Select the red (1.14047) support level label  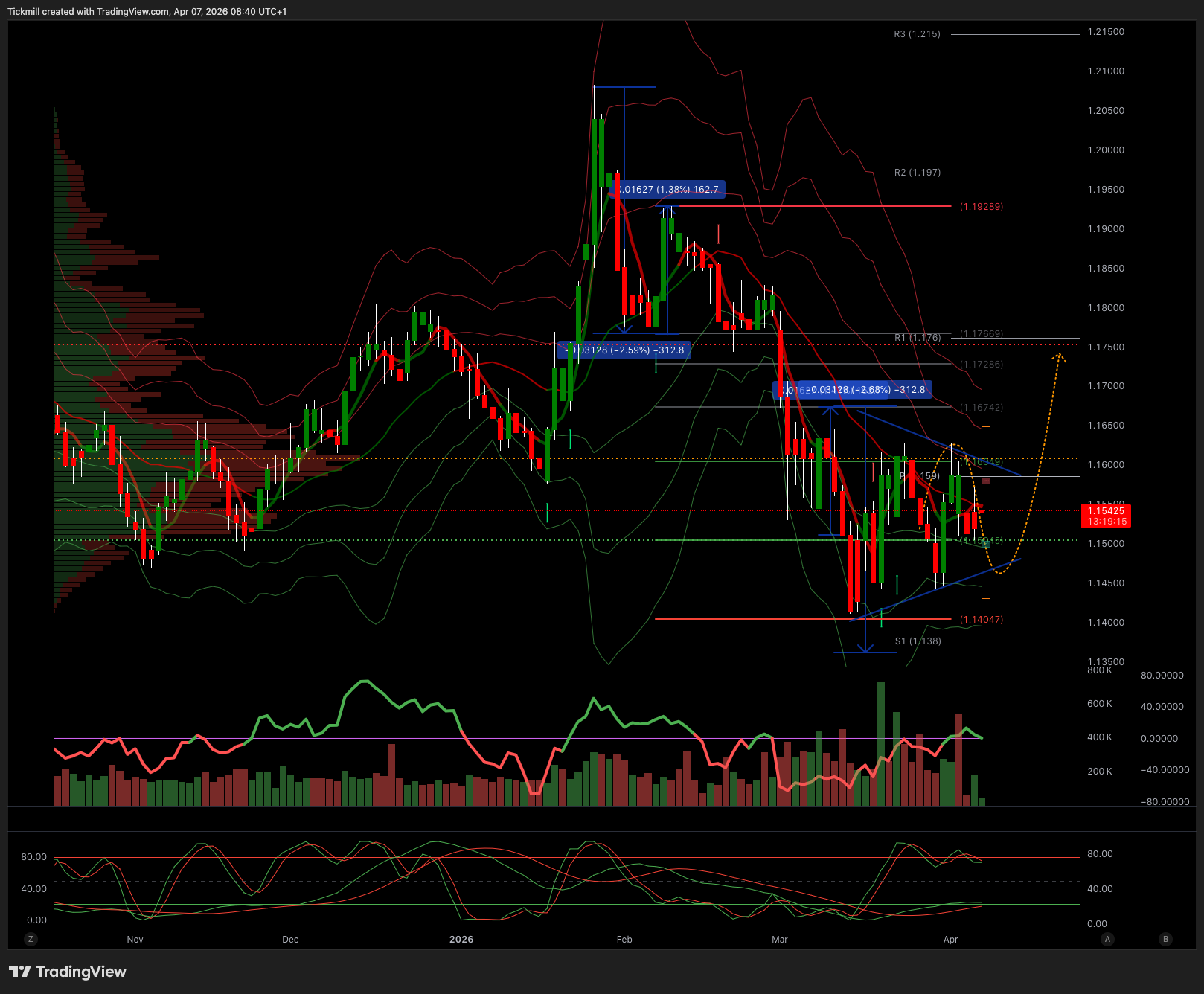coord(981,620)
